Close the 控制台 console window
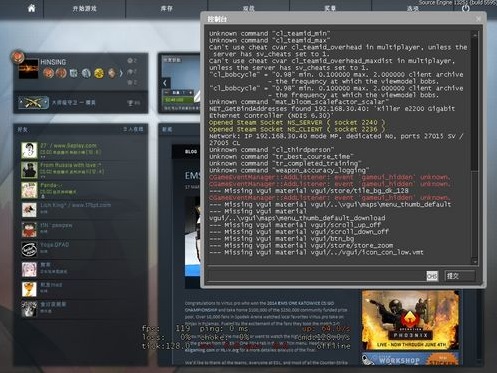This screenshot has width=497, height=373. pos(479,19)
